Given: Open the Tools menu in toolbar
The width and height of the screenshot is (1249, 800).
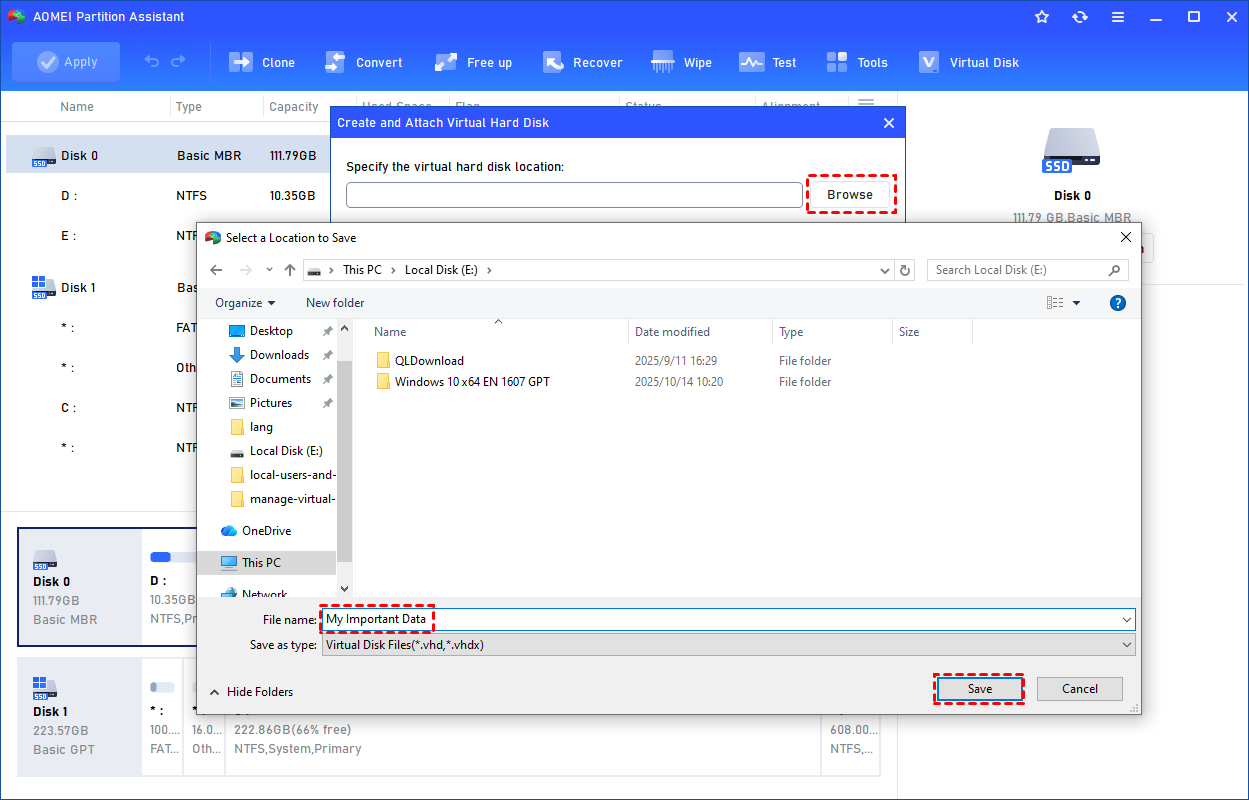Looking at the screenshot, I should 857,62.
